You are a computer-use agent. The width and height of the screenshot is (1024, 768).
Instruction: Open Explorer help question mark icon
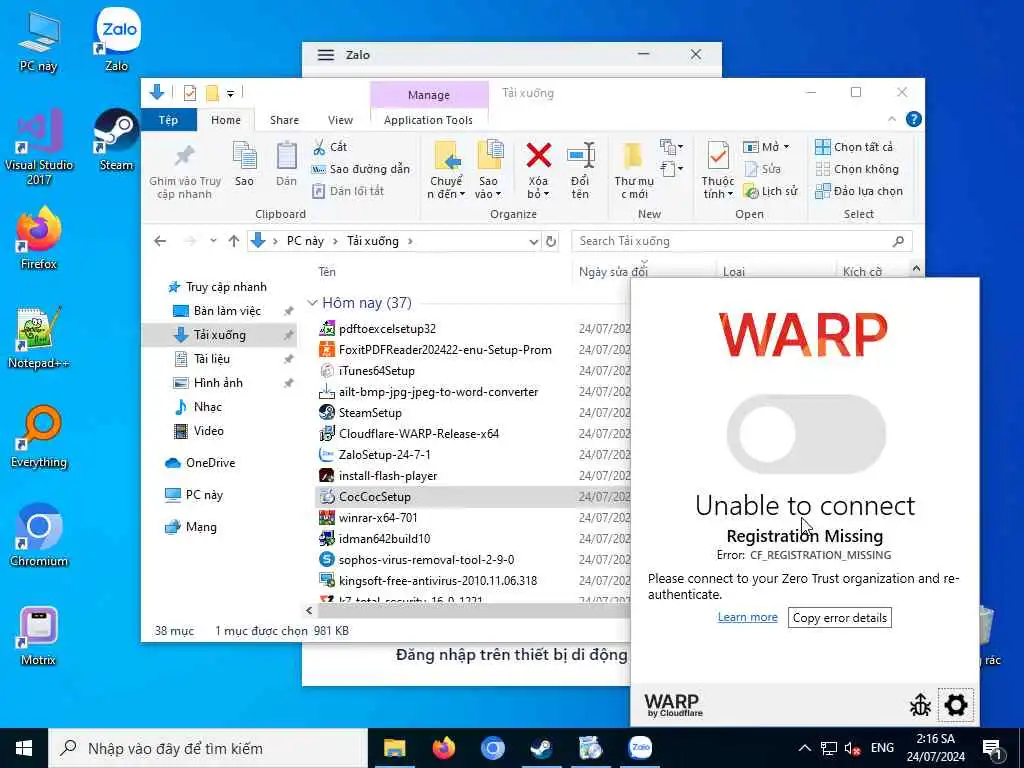(x=914, y=120)
